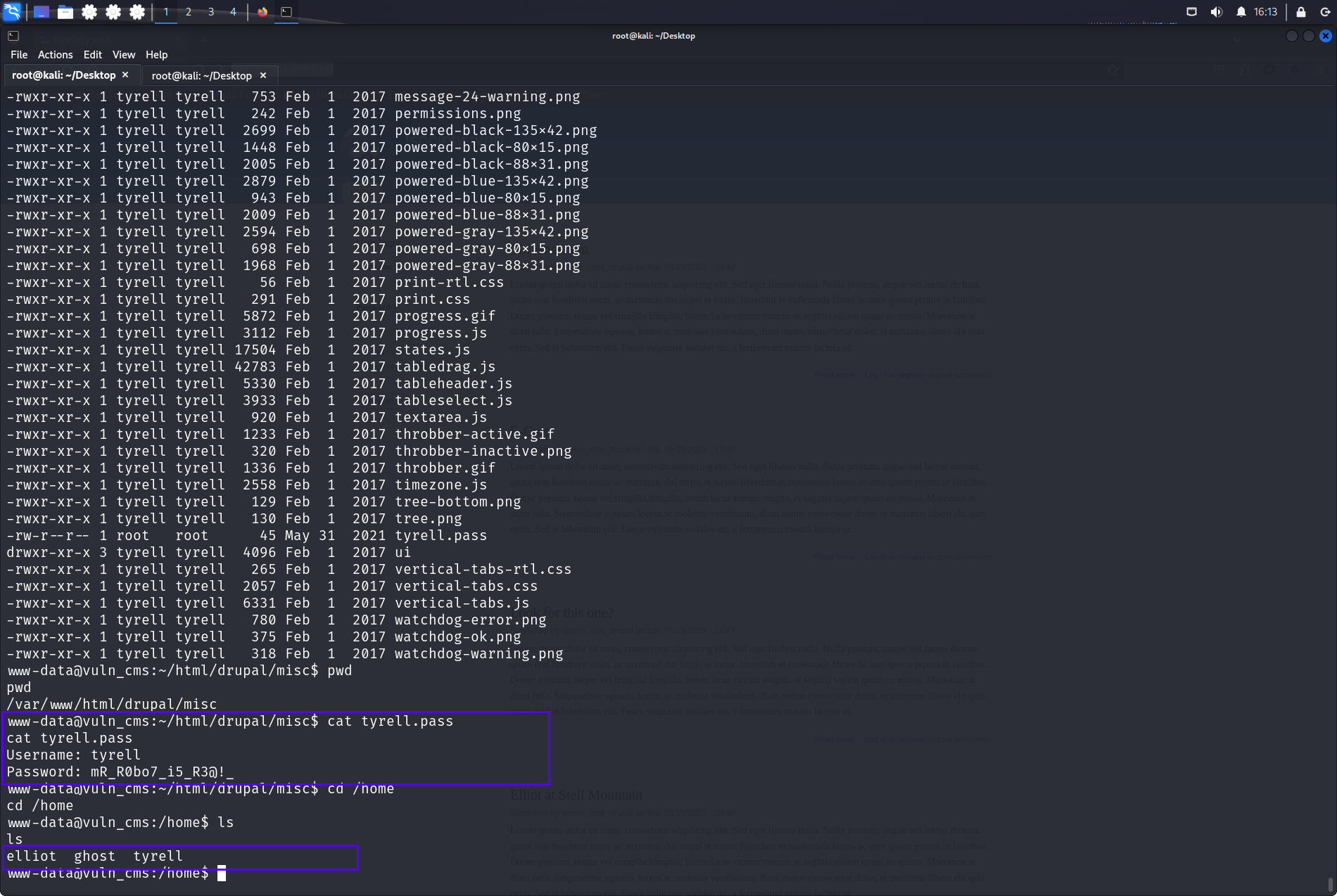Screen dimensions: 1337x896
Task: Click the 'cd /home' command at the prompt
Action: click(360, 789)
